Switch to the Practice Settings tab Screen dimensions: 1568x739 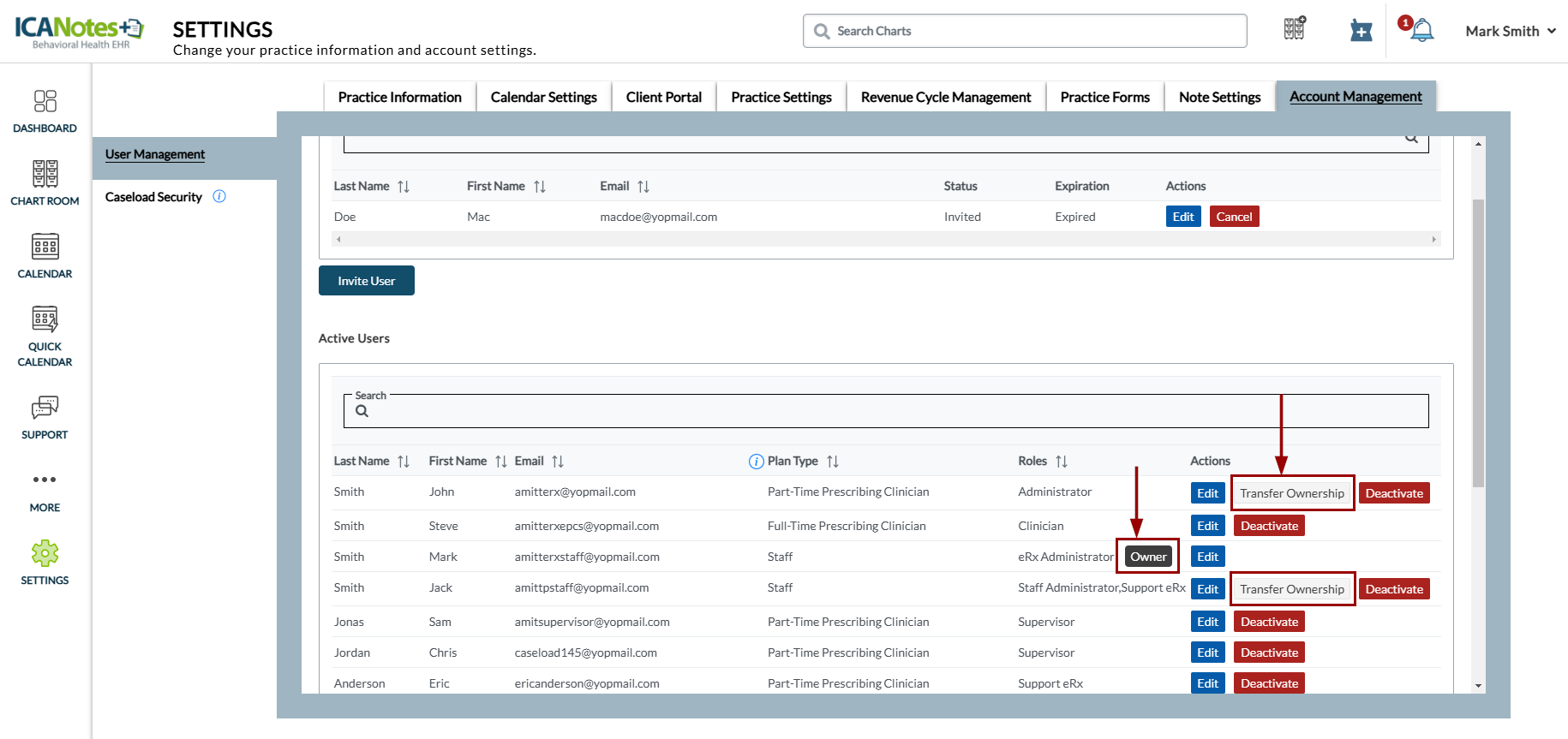781,97
